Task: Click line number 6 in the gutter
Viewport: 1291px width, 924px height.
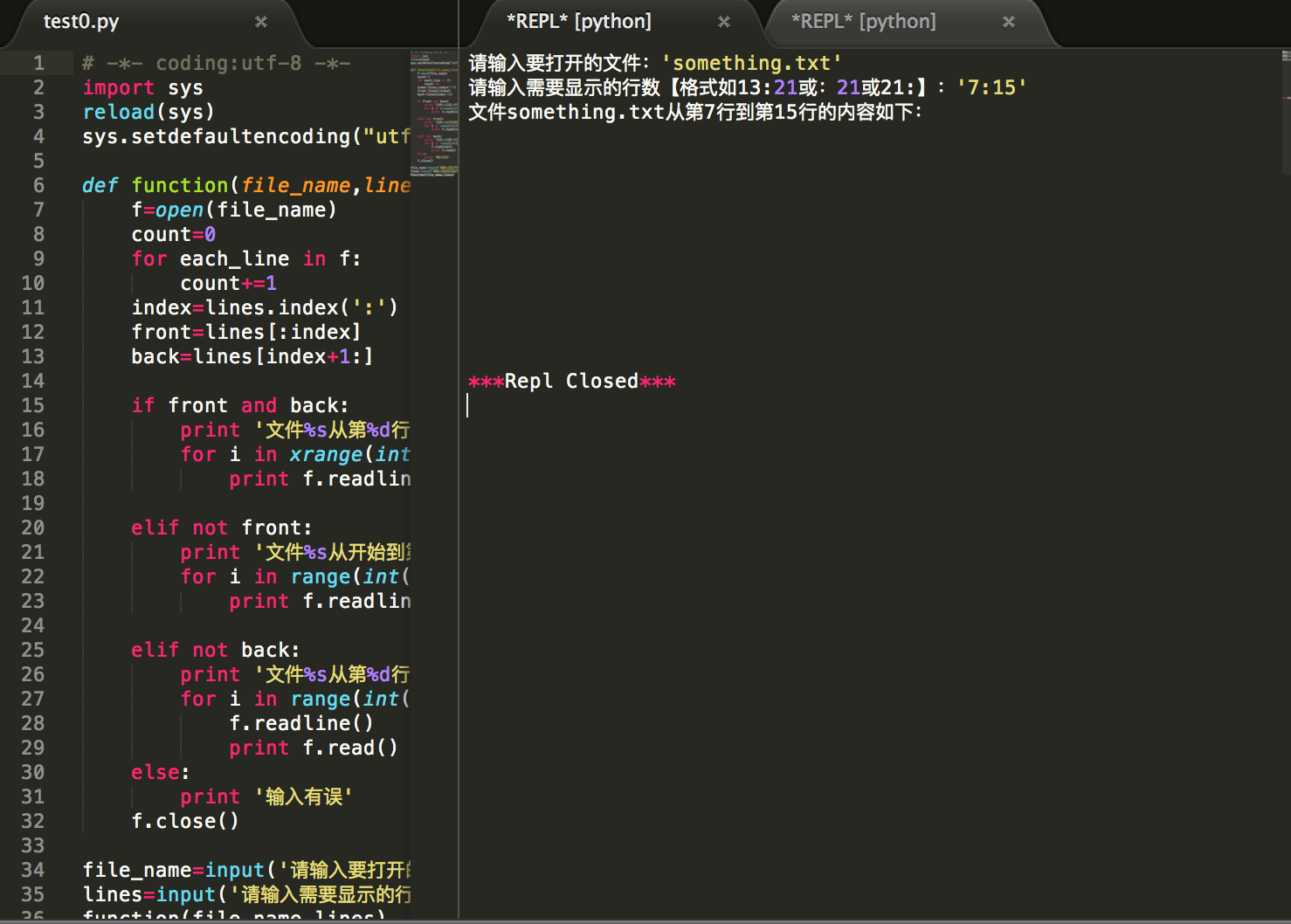Action: (38, 185)
